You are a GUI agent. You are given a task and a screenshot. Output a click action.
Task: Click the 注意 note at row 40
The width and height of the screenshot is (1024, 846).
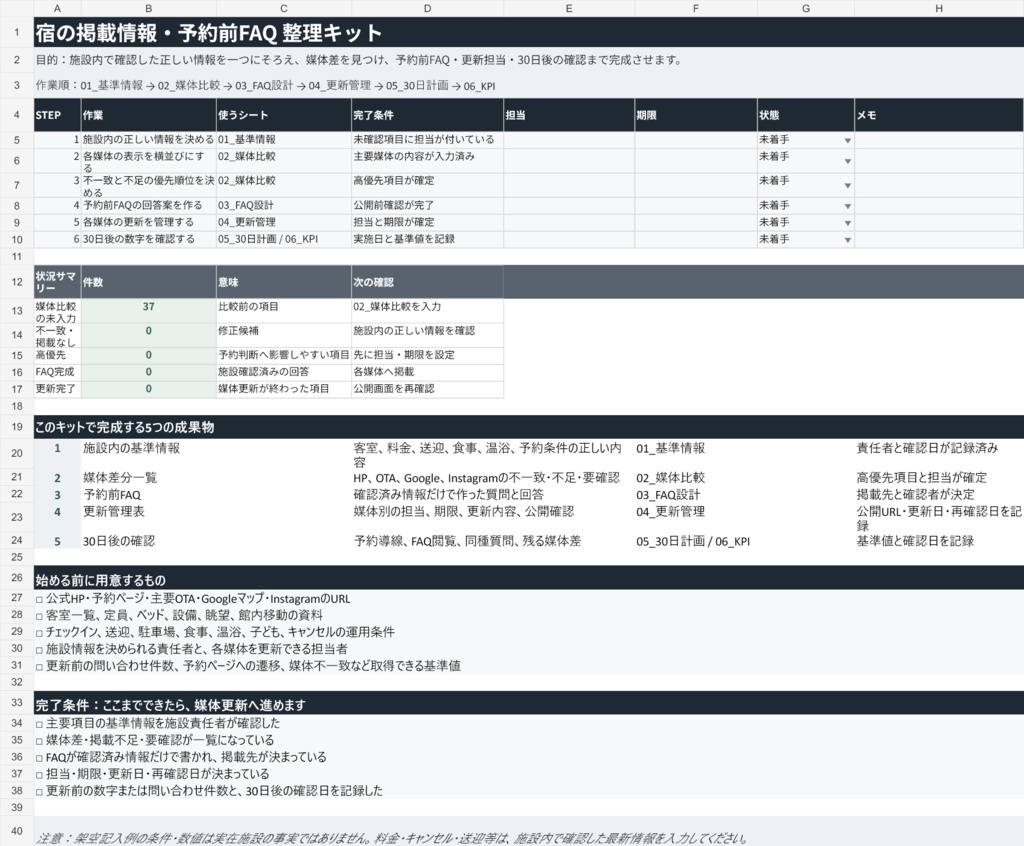529,833
